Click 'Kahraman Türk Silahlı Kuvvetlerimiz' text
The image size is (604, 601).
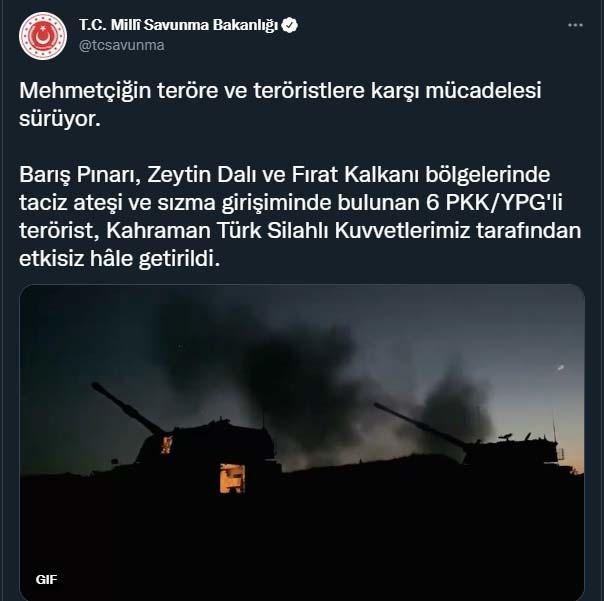point(289,231)
